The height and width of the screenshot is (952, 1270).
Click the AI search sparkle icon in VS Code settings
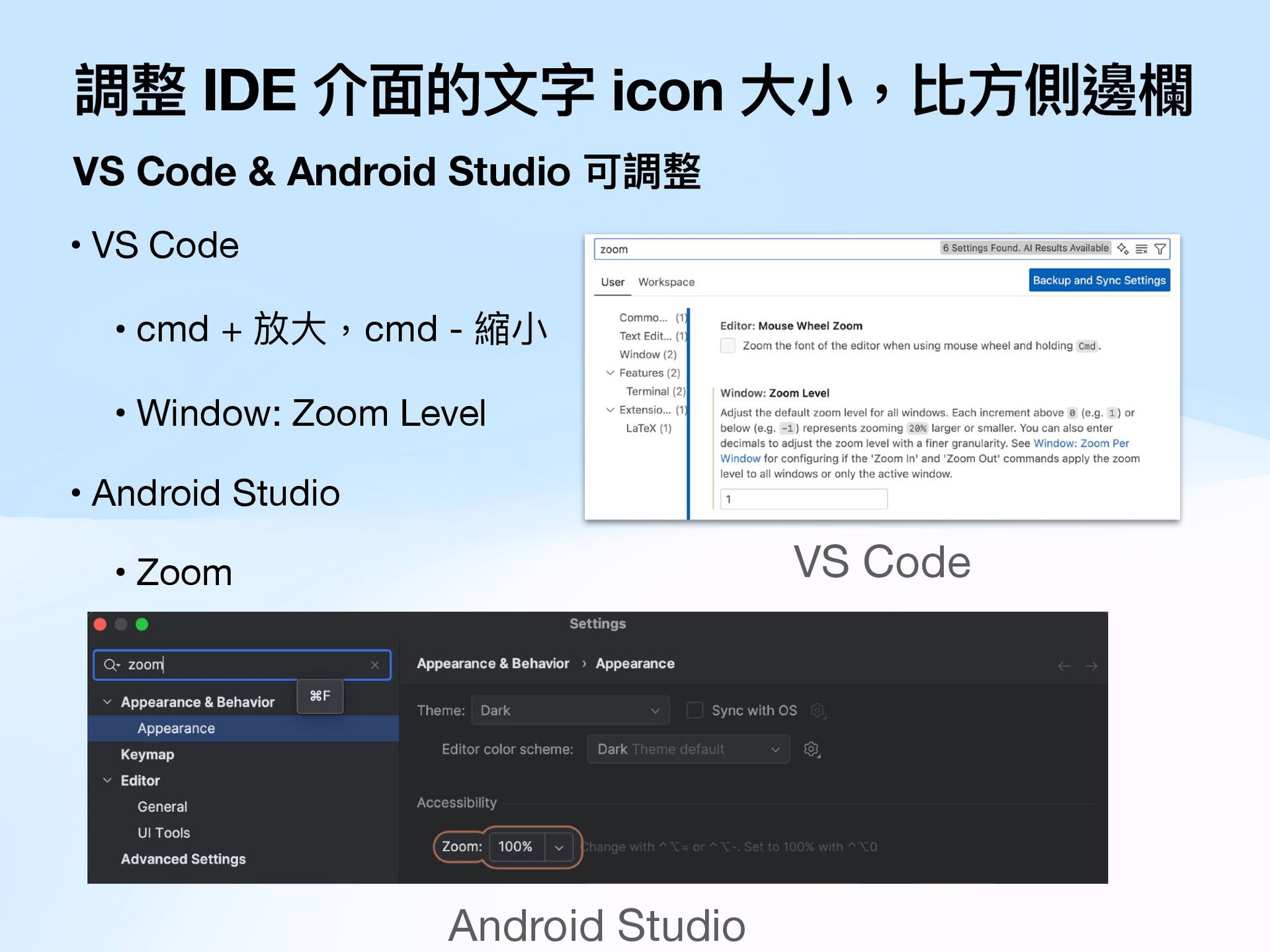pyautogui.click(x=1122, y=249)
